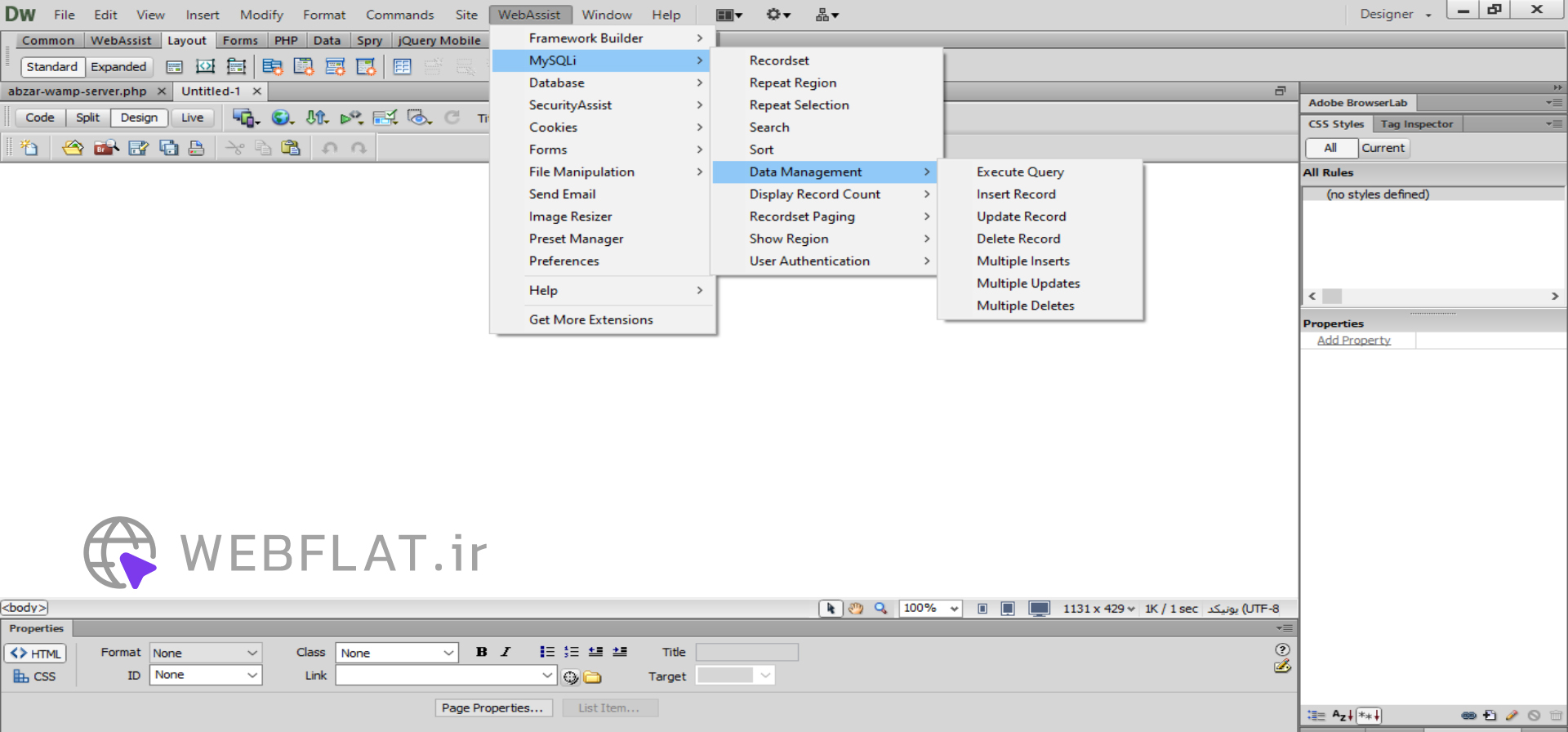1568x732 pixels.
Task: Switch to the Tag Inspector tab
Action: coord(1417,124)
